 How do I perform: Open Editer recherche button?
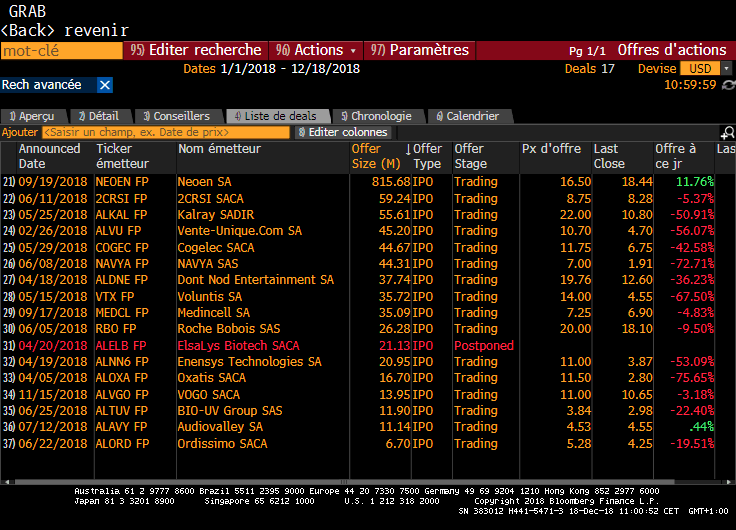point(196,50)
